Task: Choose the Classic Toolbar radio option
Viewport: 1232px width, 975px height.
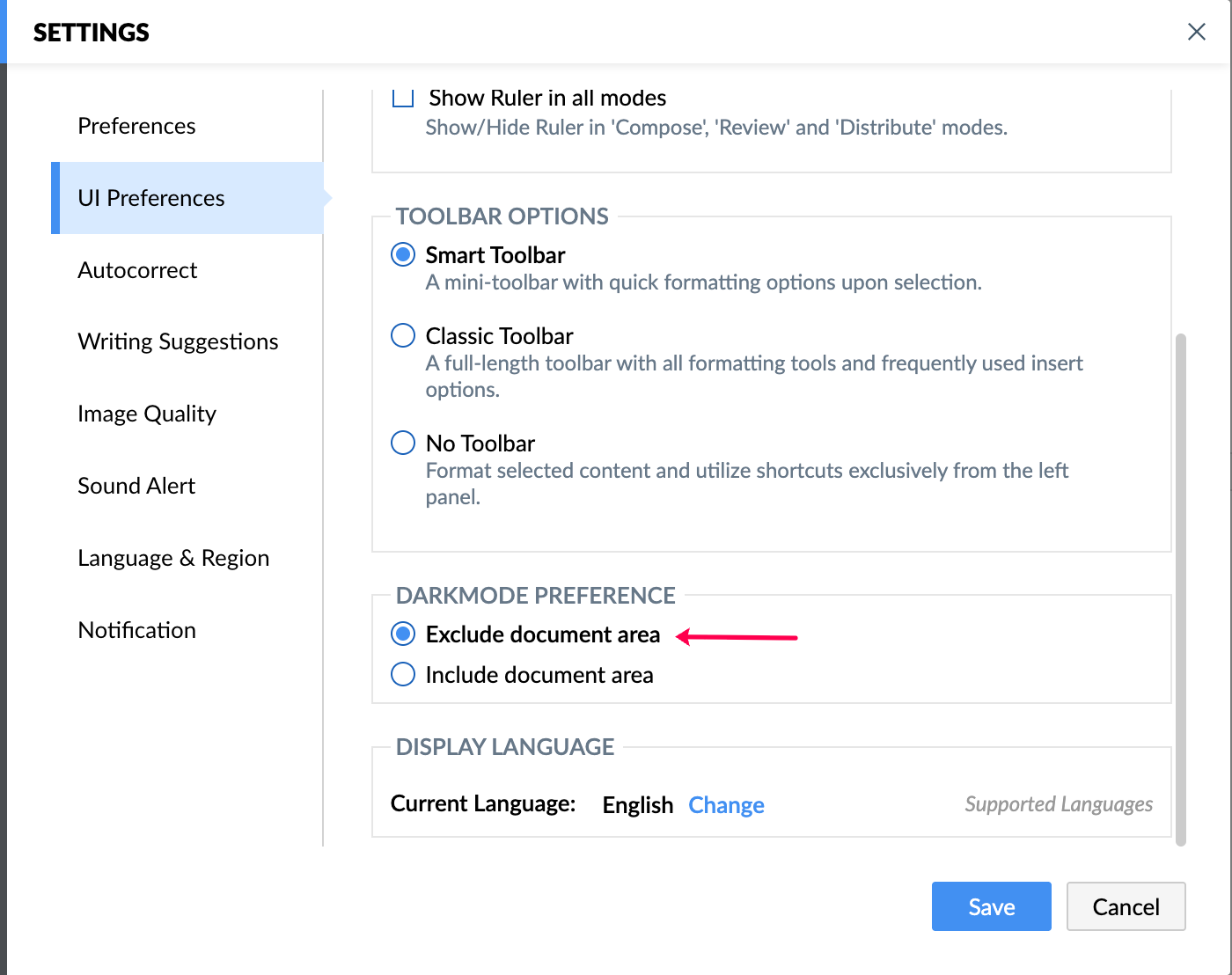Action: tap(403, 336)
